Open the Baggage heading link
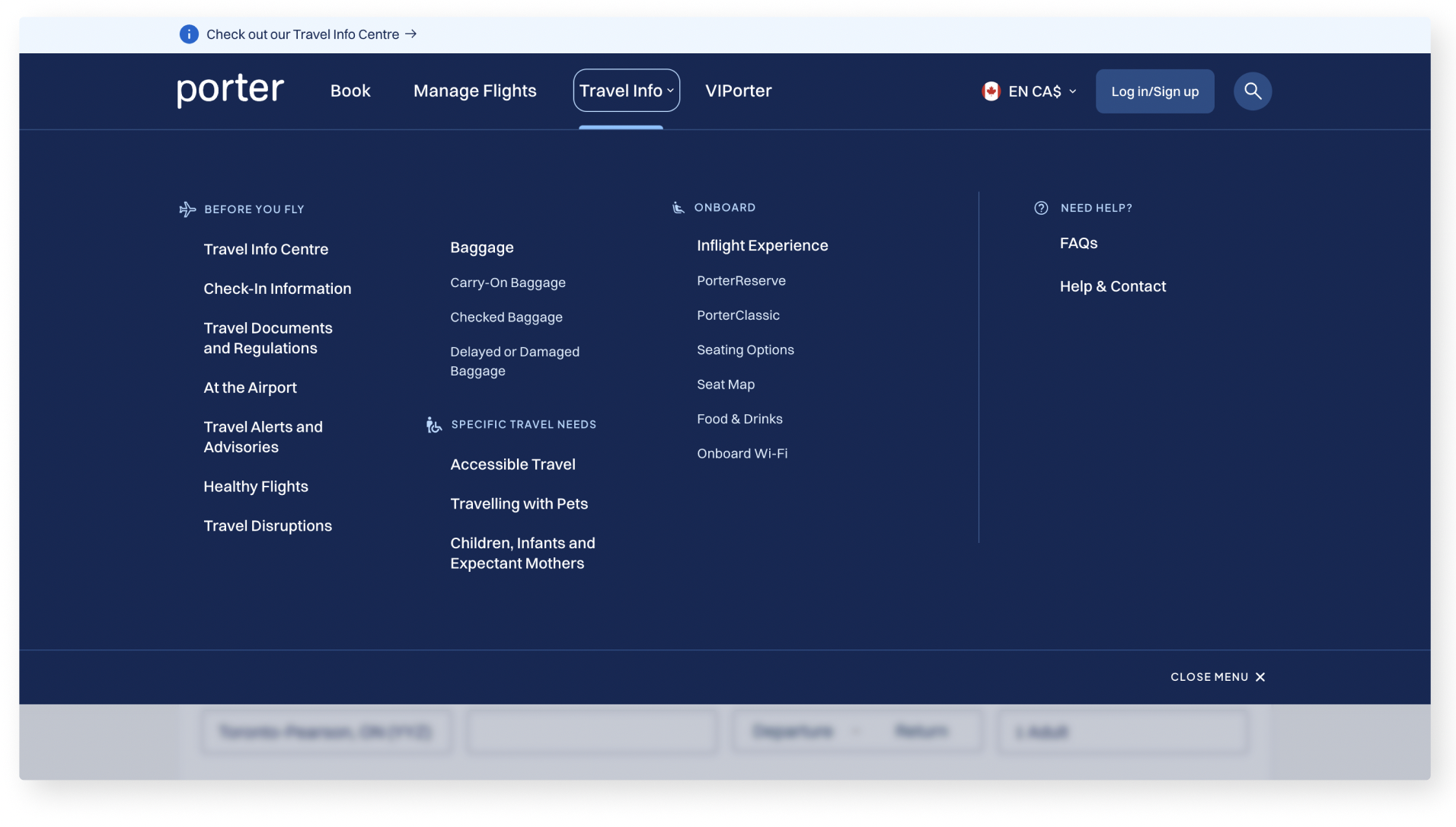1456x827 pixels. coord(482,247)
